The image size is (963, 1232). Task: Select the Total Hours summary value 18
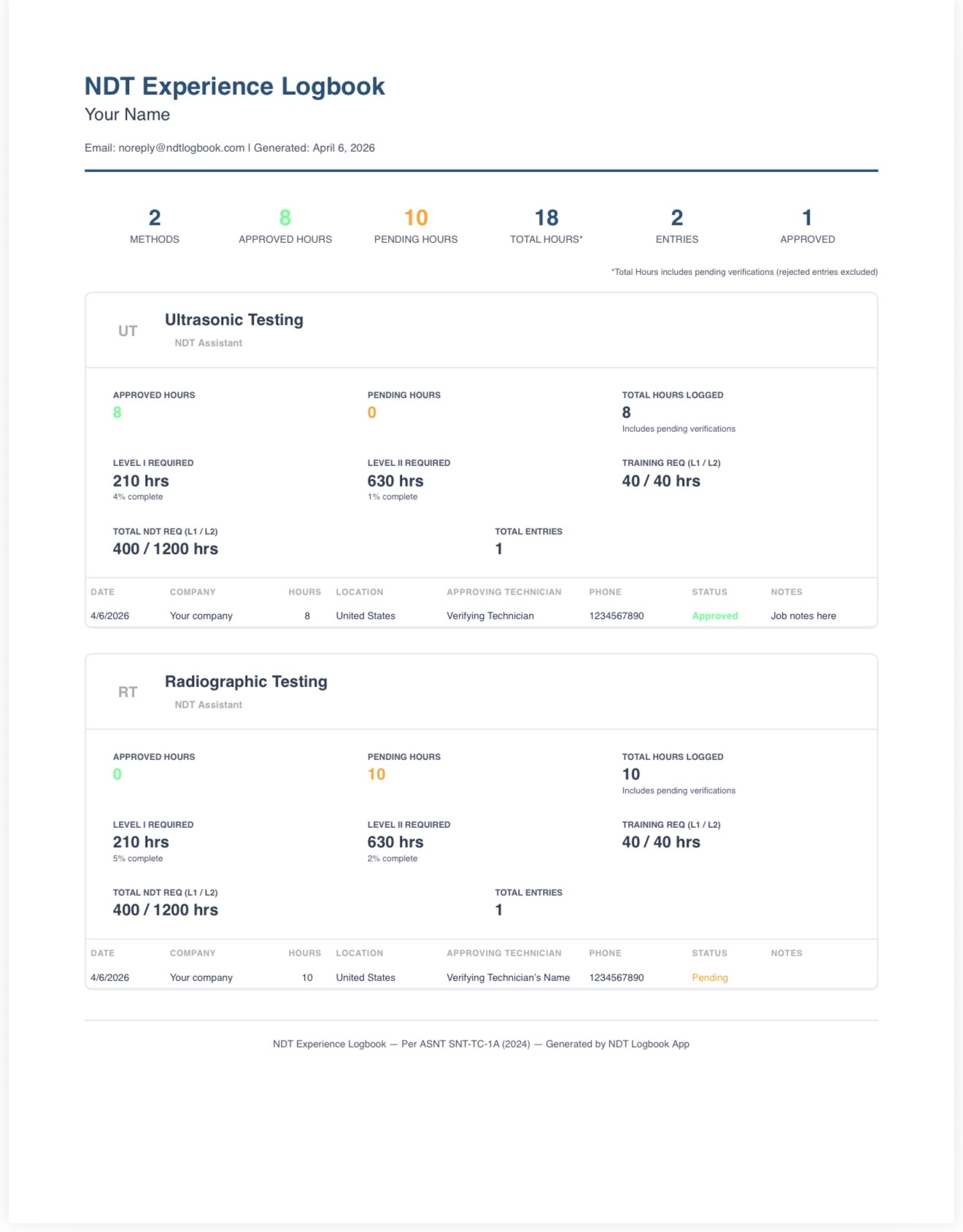coord(546,217)
